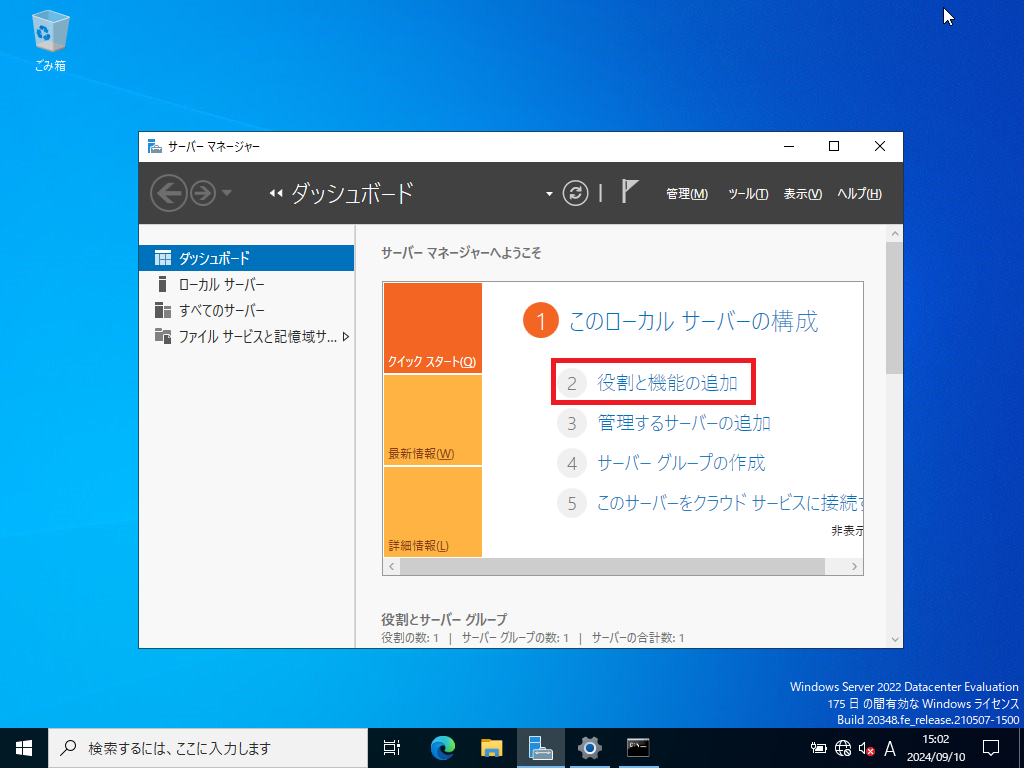This screenshot has width=1024, height=768.
Task: Click the number 3 circle beside 管理するサーバーの追加
Action: (x=571, y=423)
